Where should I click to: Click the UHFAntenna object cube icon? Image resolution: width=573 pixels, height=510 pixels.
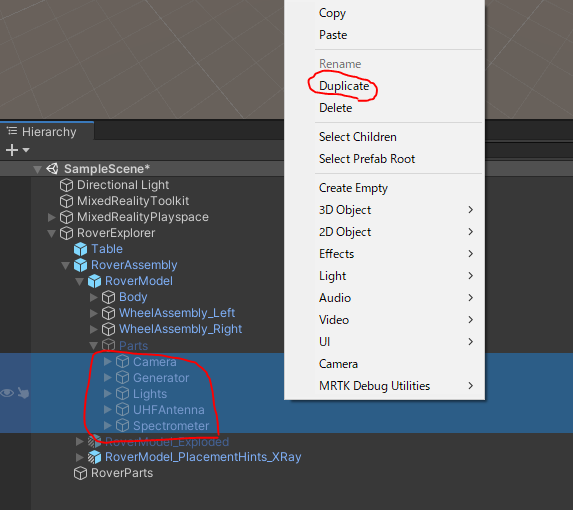[x=122, y=410]
